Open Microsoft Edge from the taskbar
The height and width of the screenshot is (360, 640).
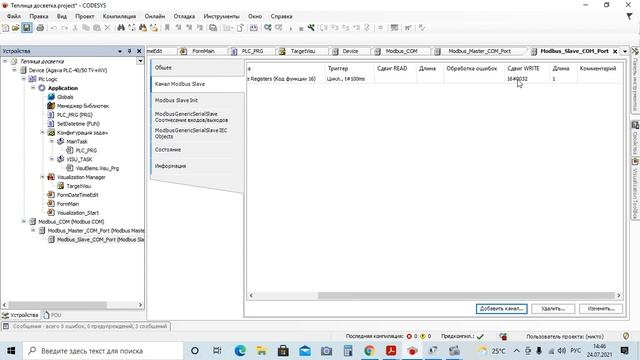coord(240,351)
